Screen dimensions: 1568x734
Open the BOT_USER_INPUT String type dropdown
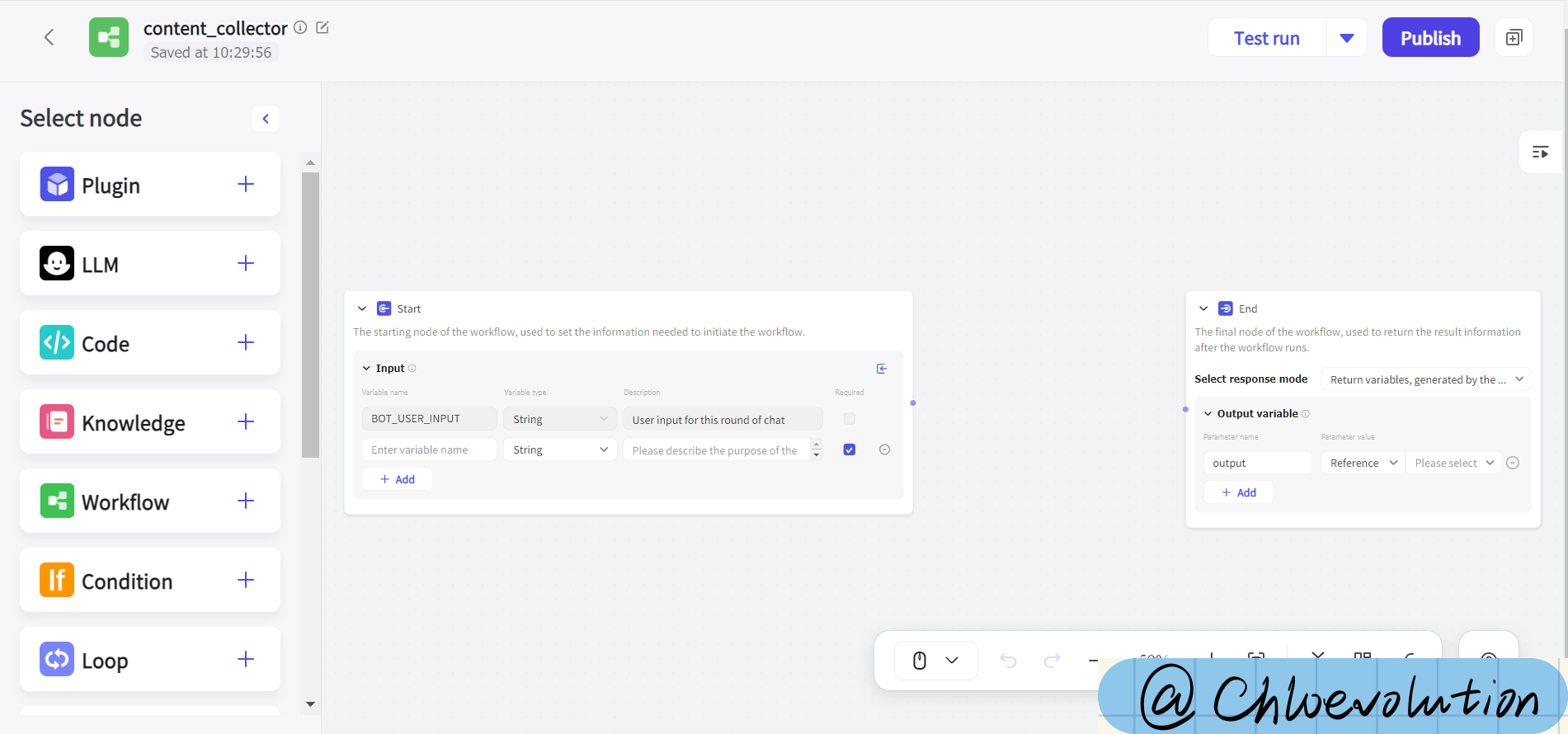point(560,419)
